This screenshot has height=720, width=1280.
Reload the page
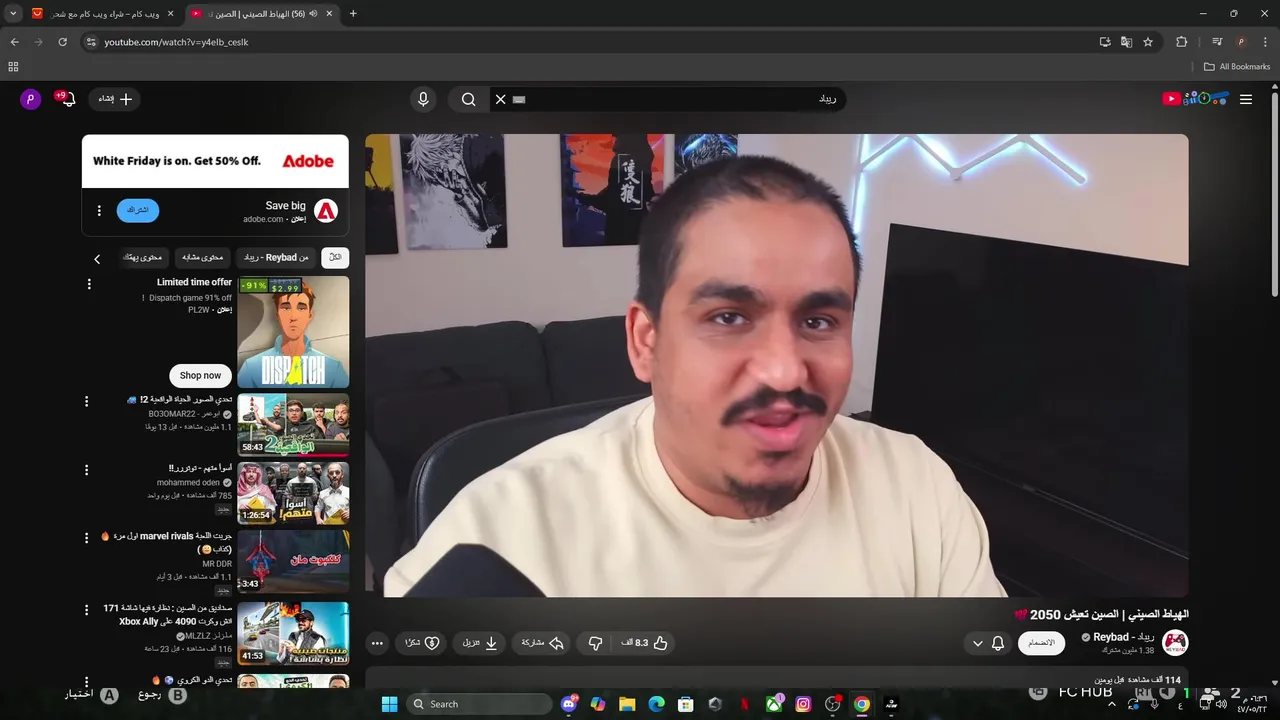62,42
